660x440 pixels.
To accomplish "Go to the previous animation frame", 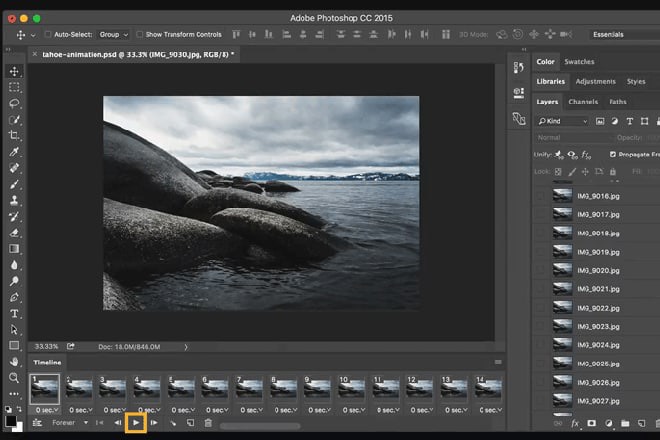I will point(118,423).
